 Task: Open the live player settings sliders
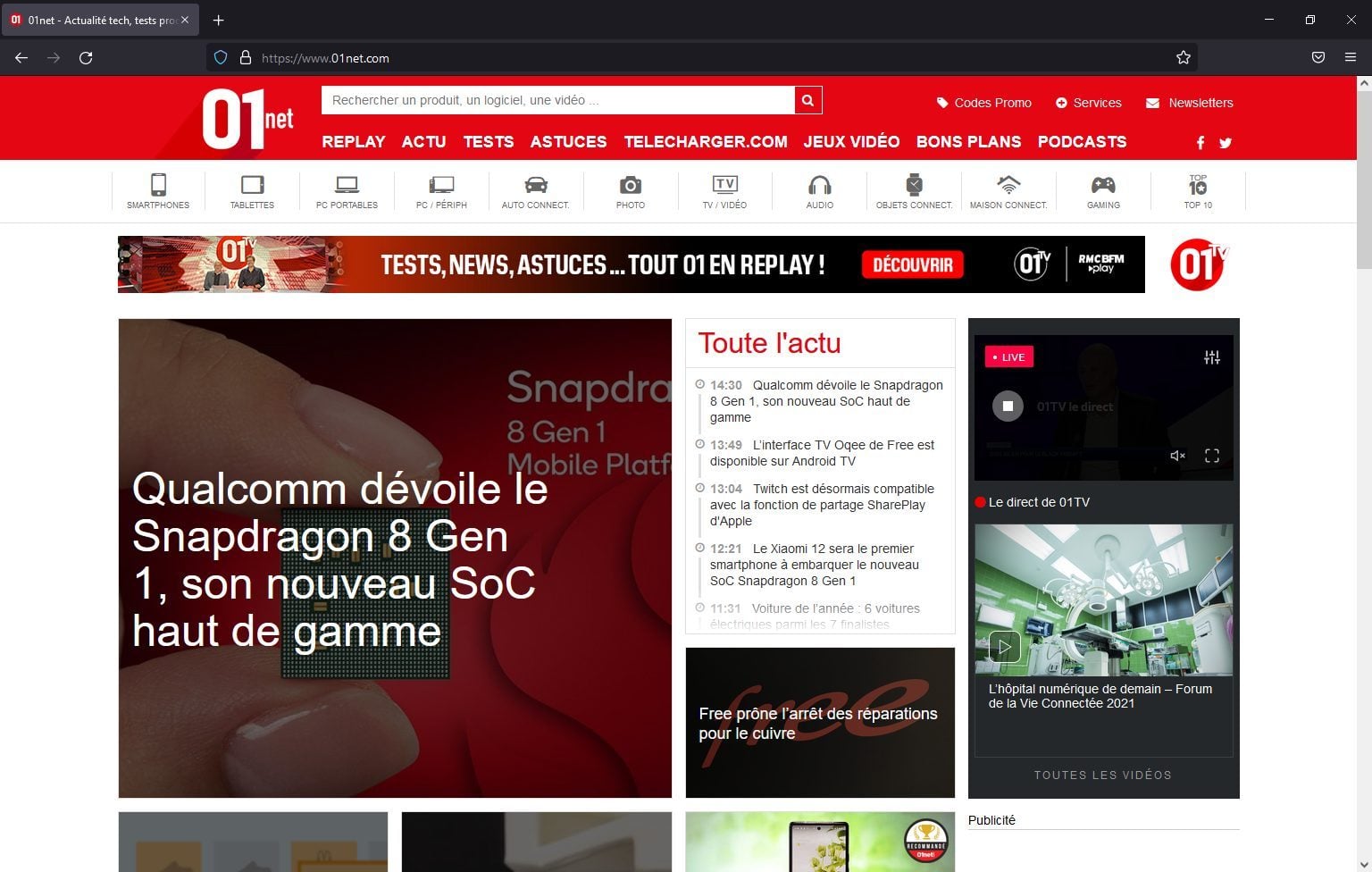tap(1211, 357)
